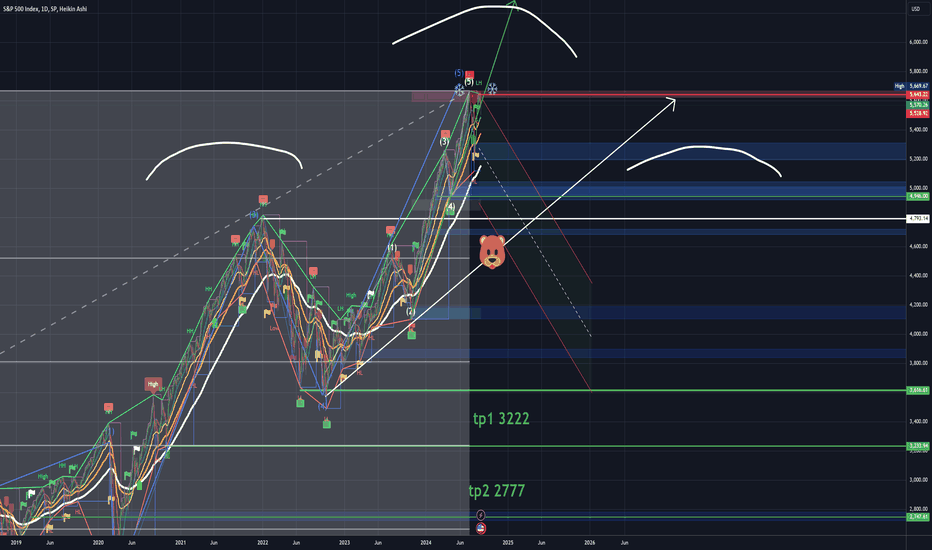Image resolution: width=932 pixels, height=550 pixels.
Task: Click the green 3,616 price label
Action: point(918,391)
